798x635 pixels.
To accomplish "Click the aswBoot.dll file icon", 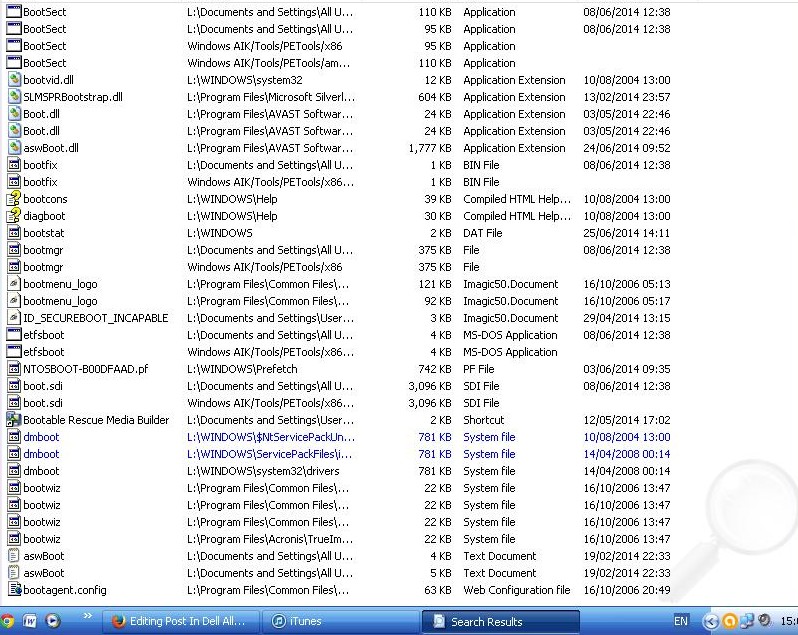I will click(x=14, y=148).
